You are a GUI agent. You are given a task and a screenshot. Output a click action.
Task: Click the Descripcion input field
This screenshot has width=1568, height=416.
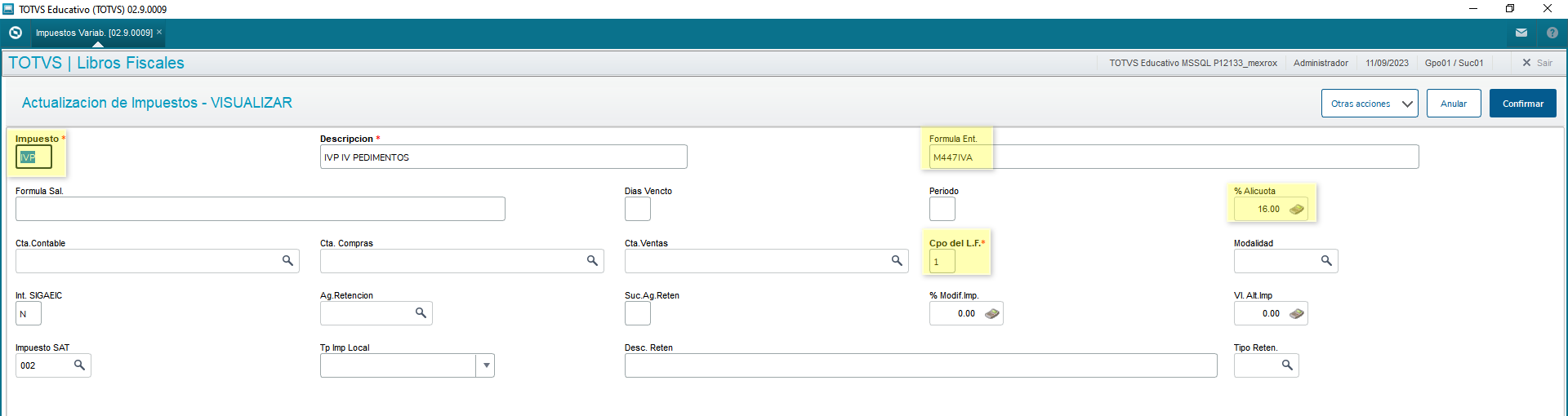[x=504, y=157]
